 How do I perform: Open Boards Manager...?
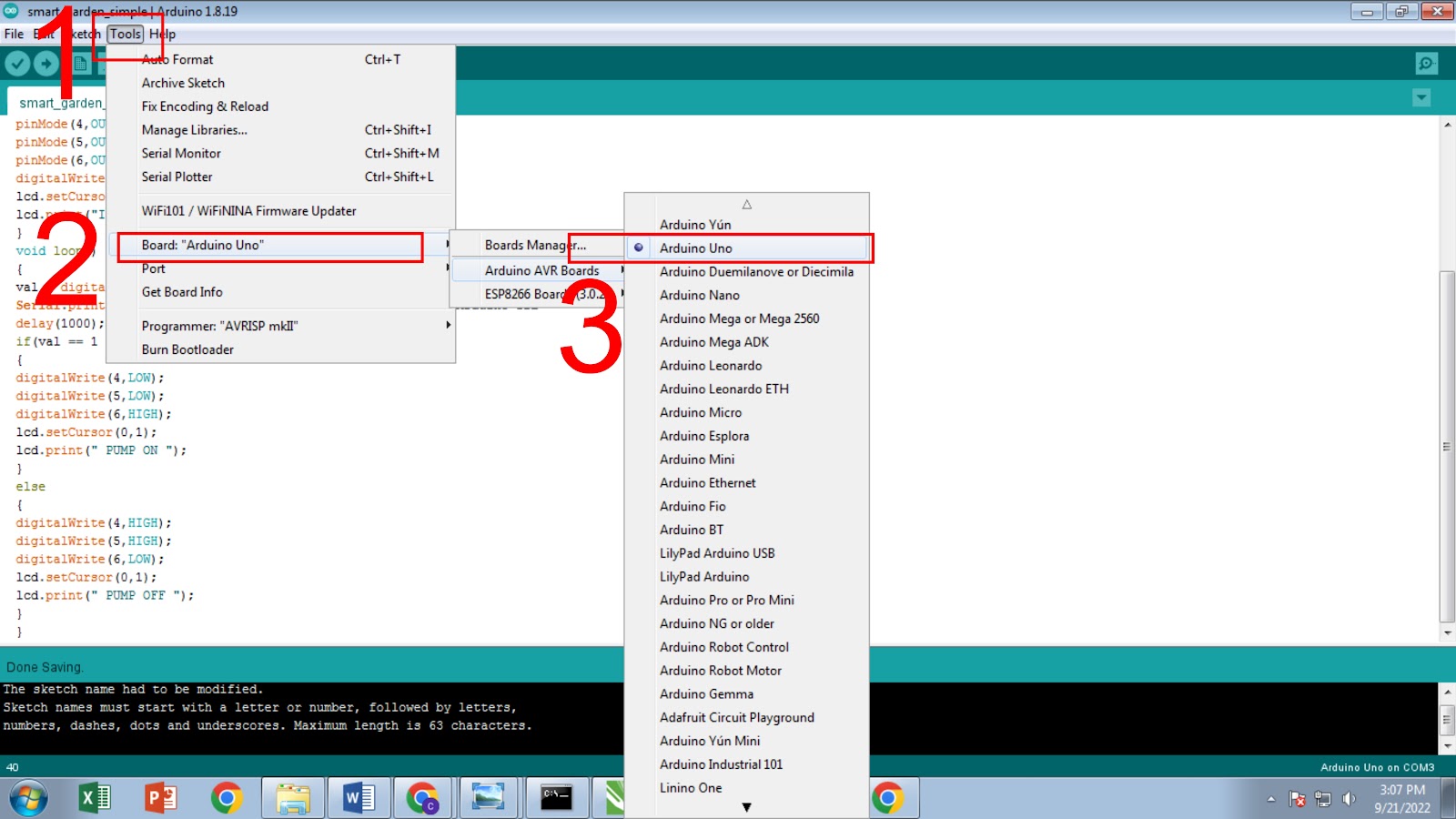[x=536, y=245]
